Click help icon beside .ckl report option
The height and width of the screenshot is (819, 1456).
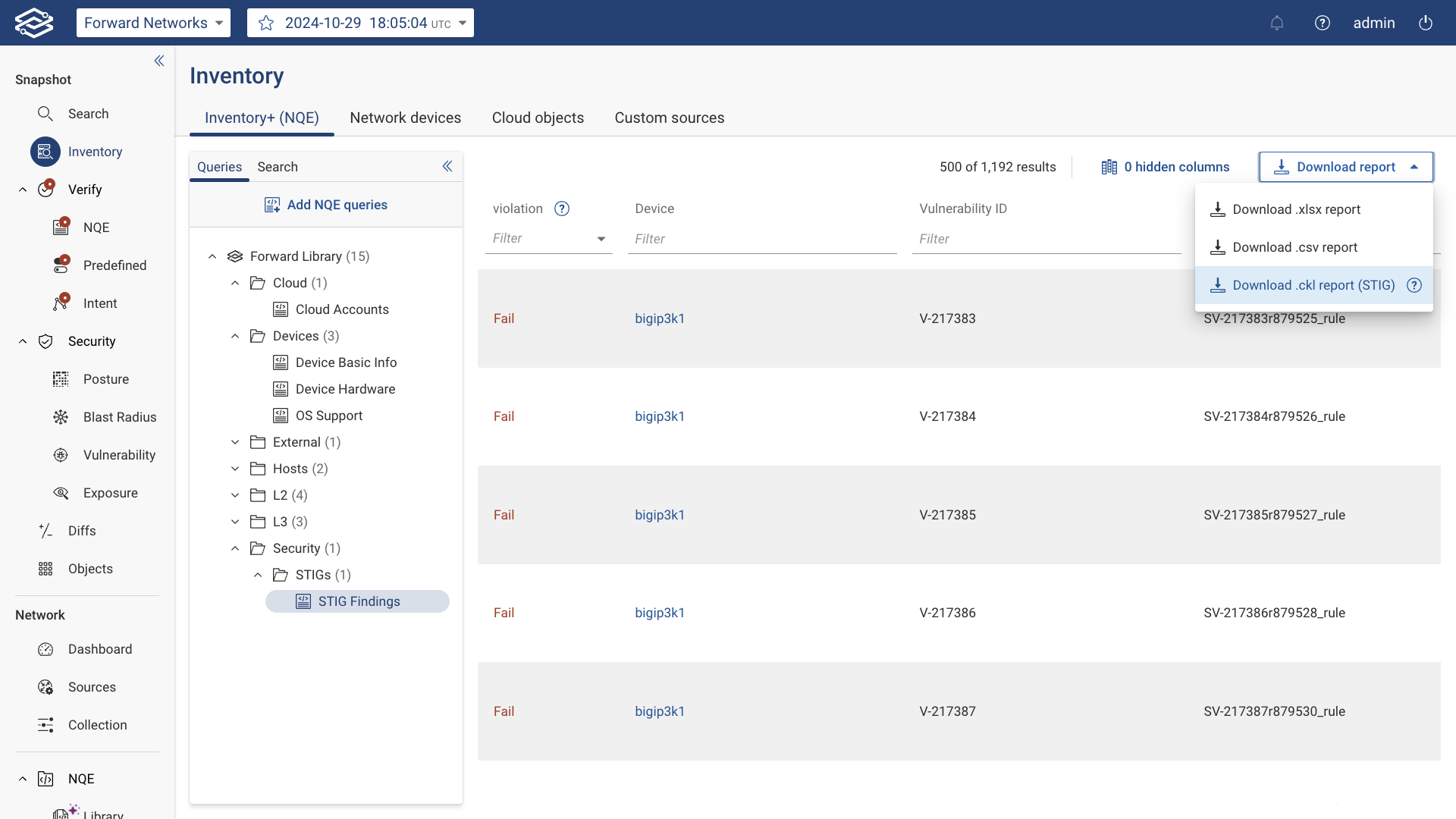[1414, 285]
